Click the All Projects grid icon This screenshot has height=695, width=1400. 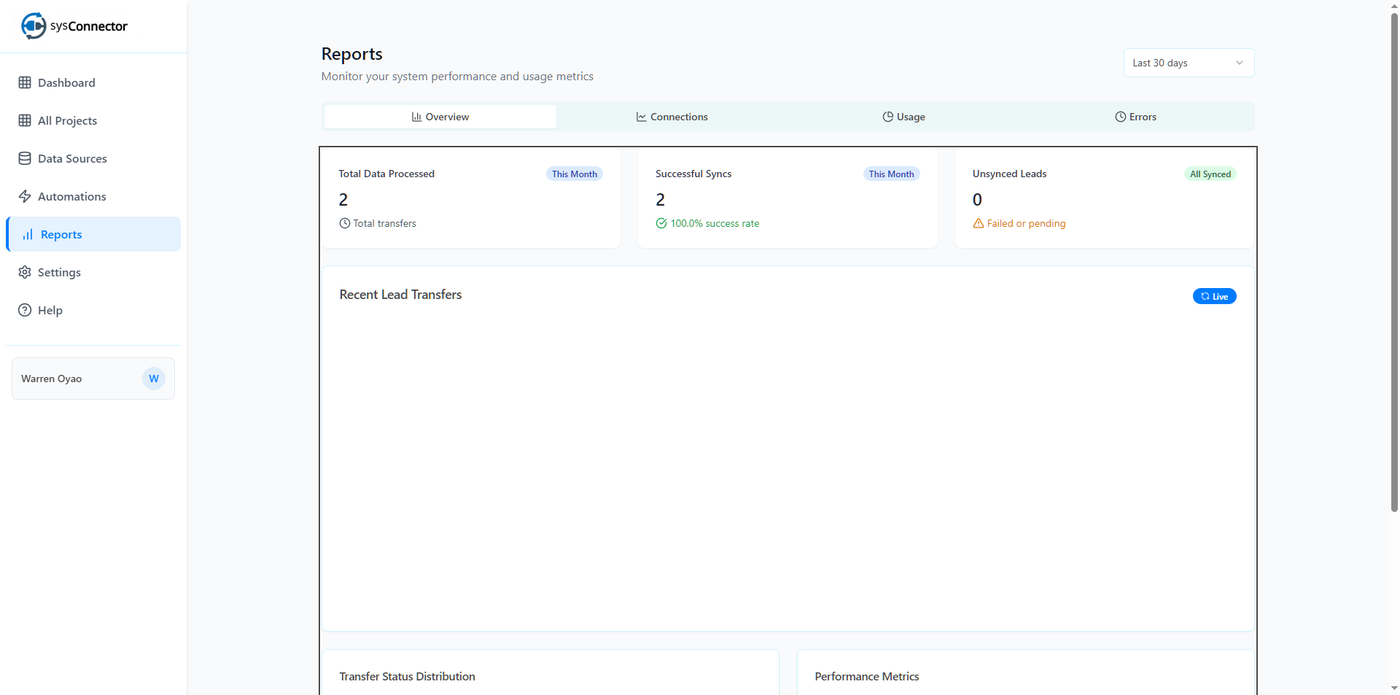(25, 121)
